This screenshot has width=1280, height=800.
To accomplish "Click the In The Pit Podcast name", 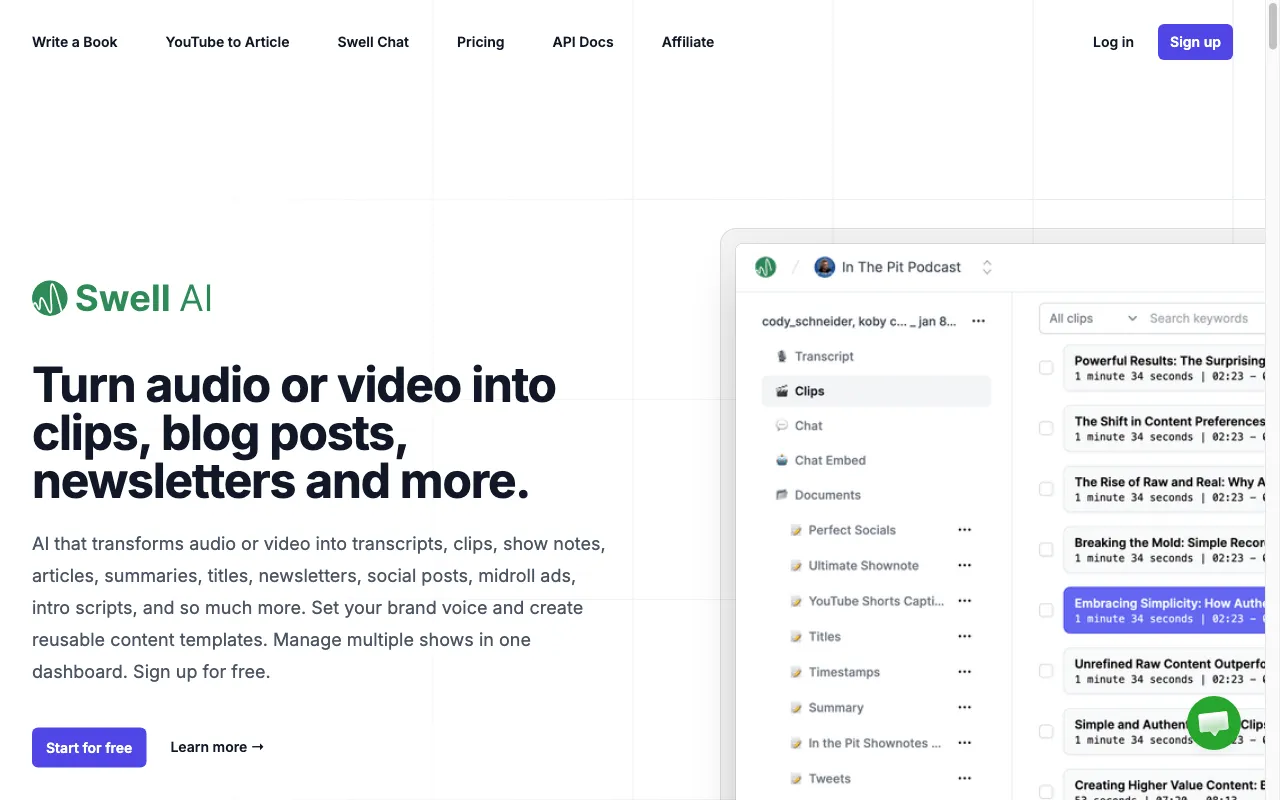I will coord(901,267).
